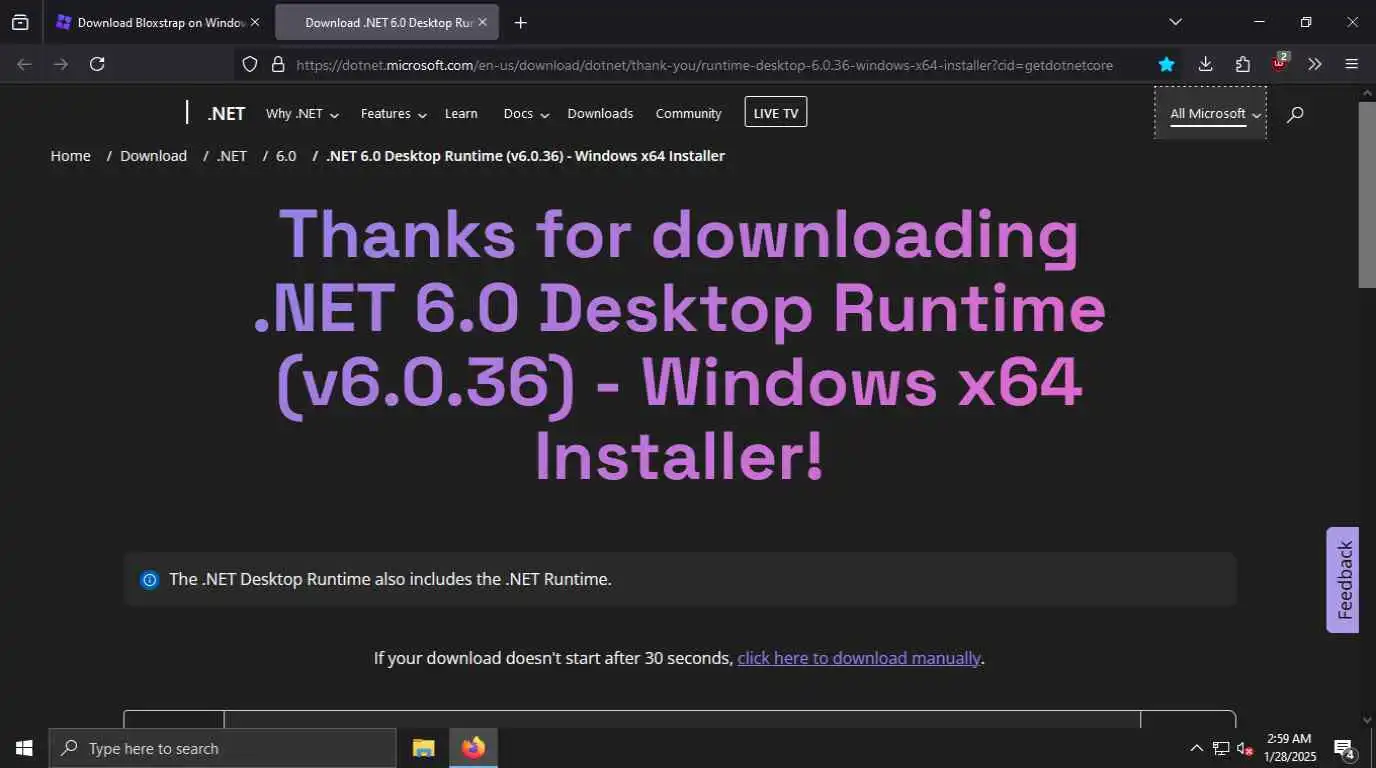Open the Downloads nav item

point(600,113)
